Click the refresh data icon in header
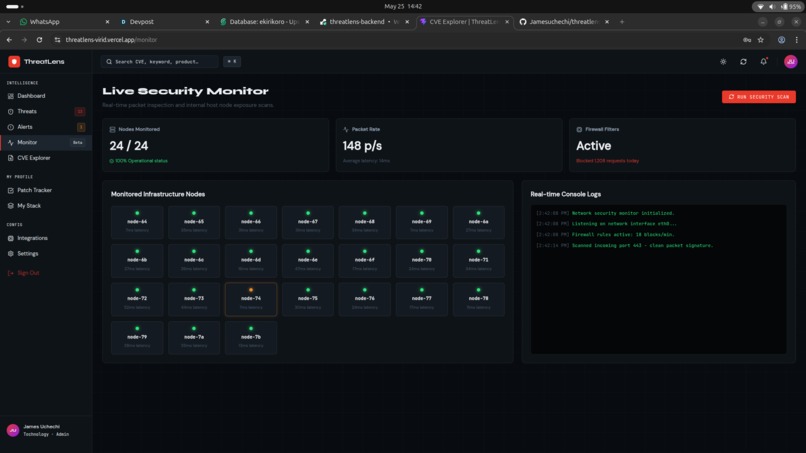Image resolution: width=806 pixels, height=453 pixels. tap(743, 62)
